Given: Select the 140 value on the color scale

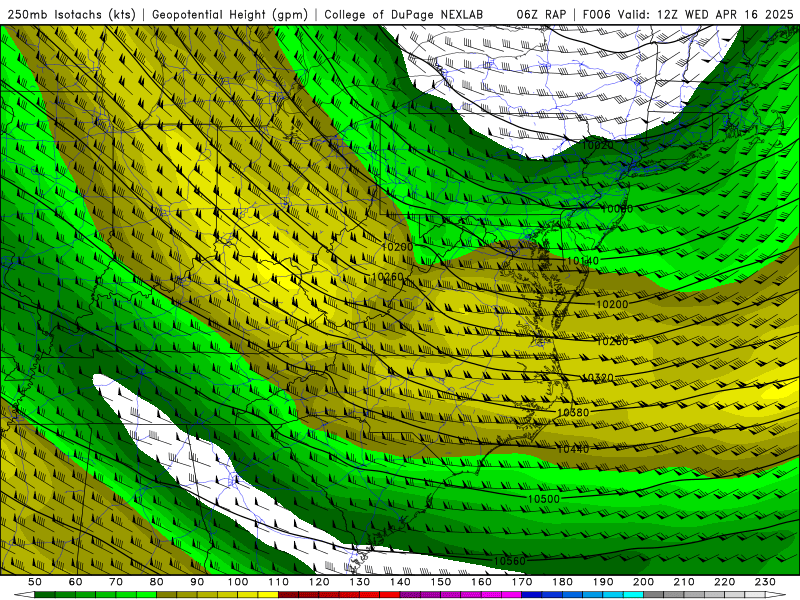Looking at the screenshot, I should 400,582.
